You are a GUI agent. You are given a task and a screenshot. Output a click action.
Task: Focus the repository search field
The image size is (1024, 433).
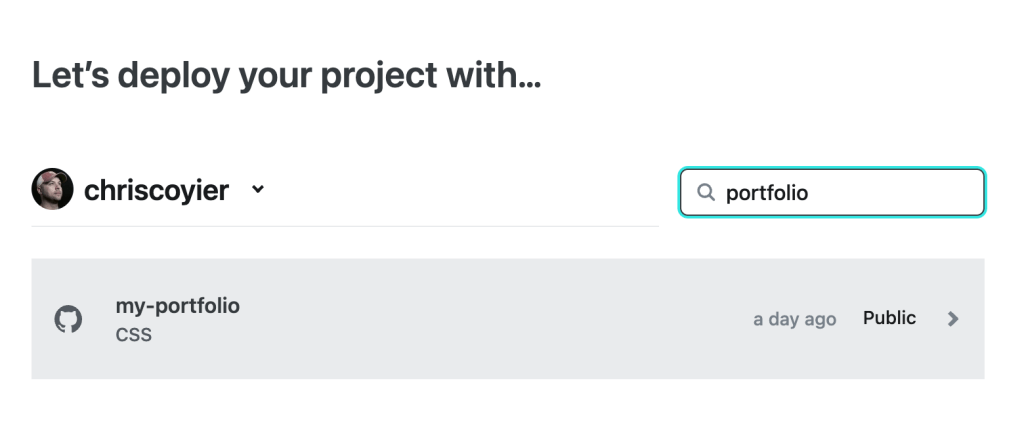[832, 193]
